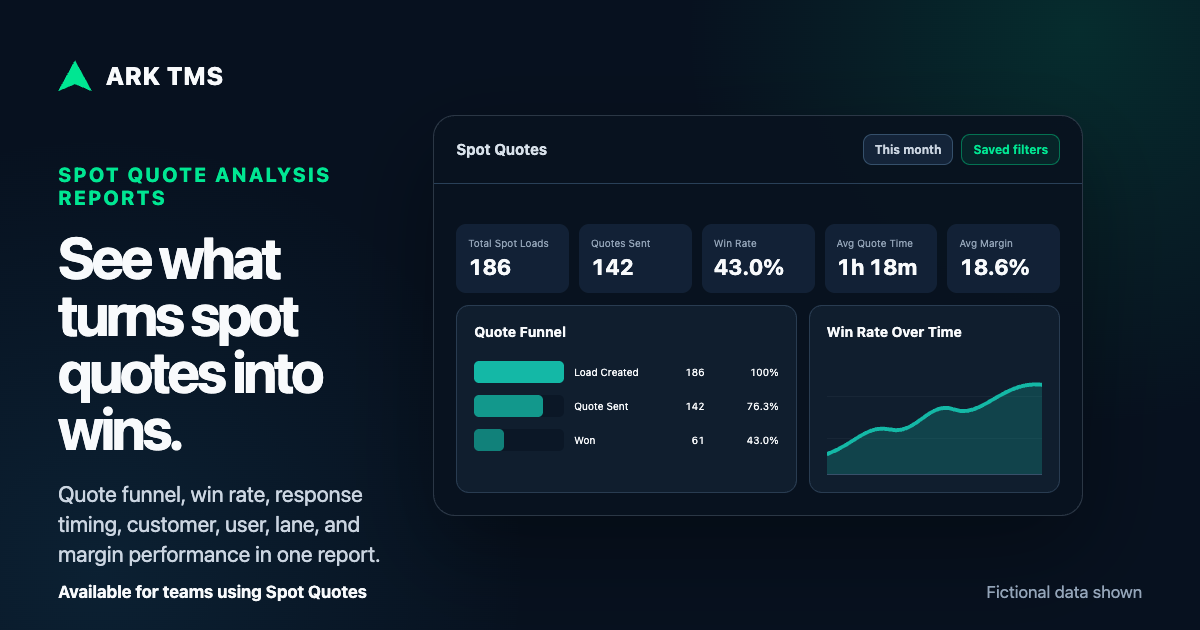Select the Load Created funnel bar

point(519,372)
